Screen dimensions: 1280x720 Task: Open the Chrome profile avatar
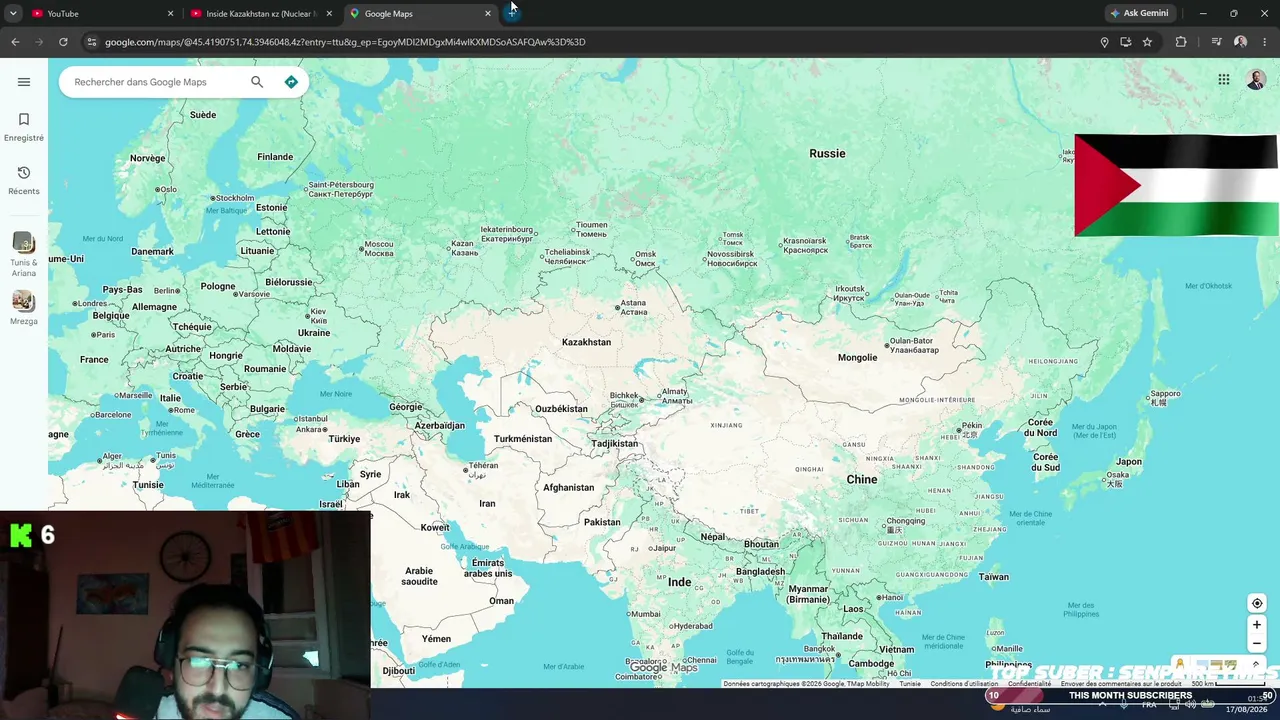point(1240,42)
